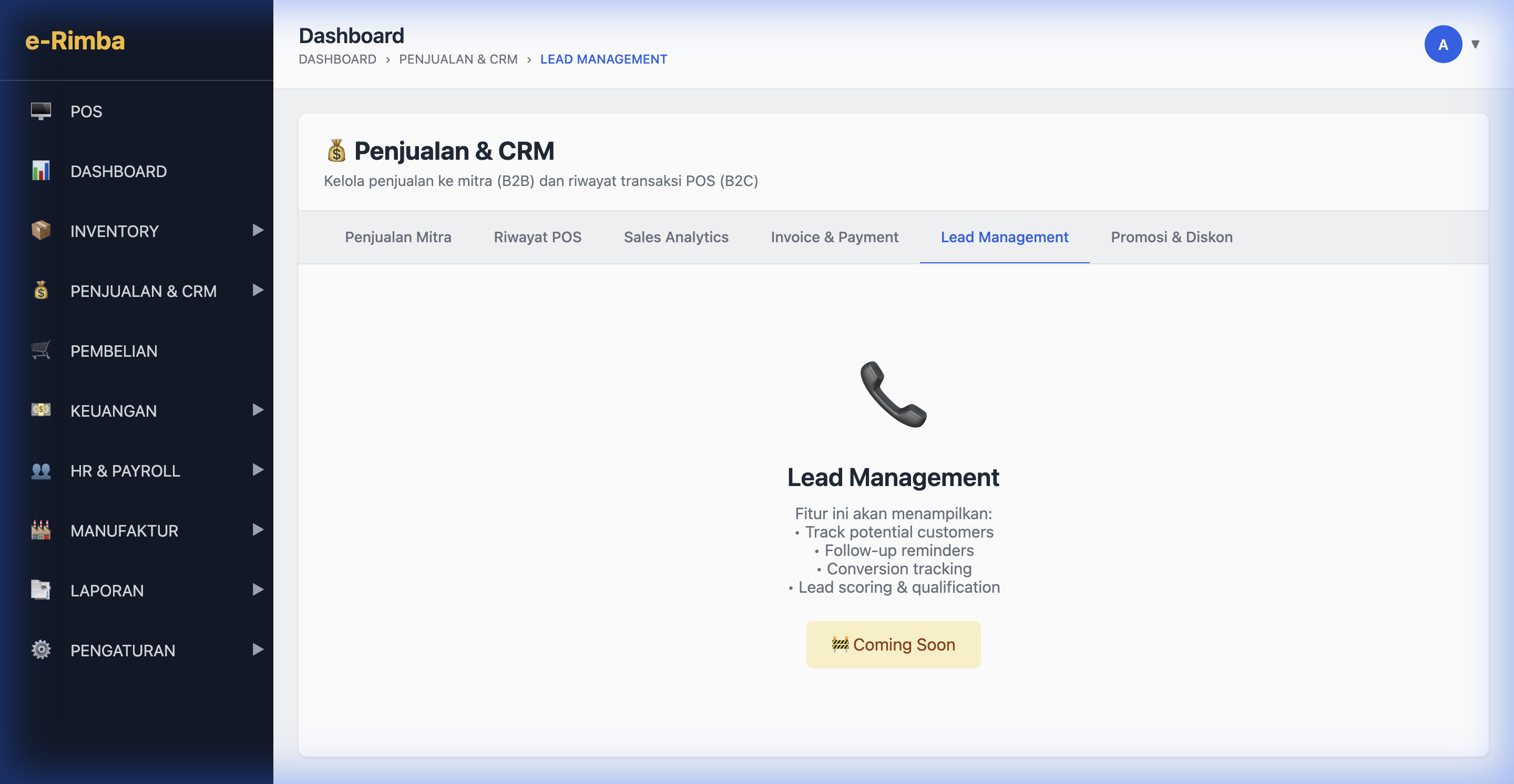Click the Inventory box icon
Viewport: 1514px width, 784px height.
[x=40, y=231]
